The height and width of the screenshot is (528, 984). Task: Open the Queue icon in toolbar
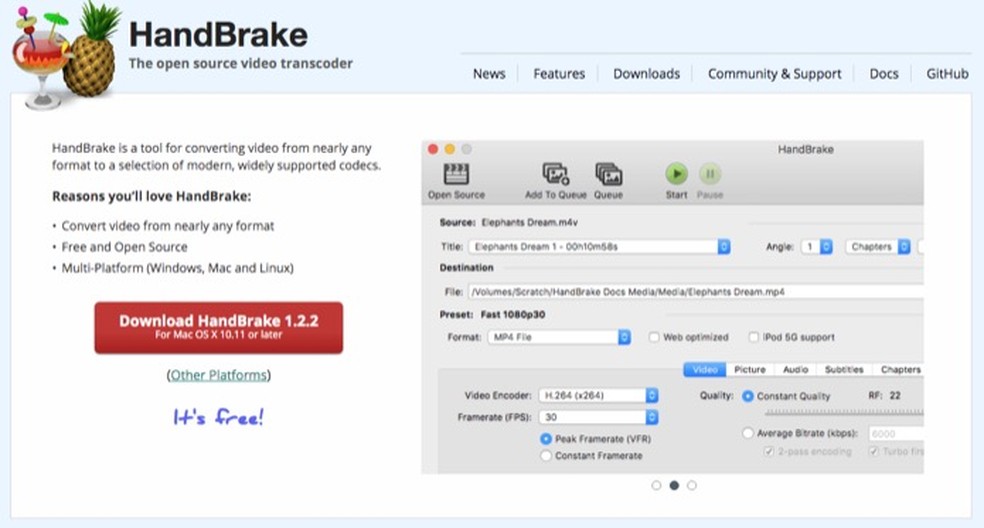(608, 174)
